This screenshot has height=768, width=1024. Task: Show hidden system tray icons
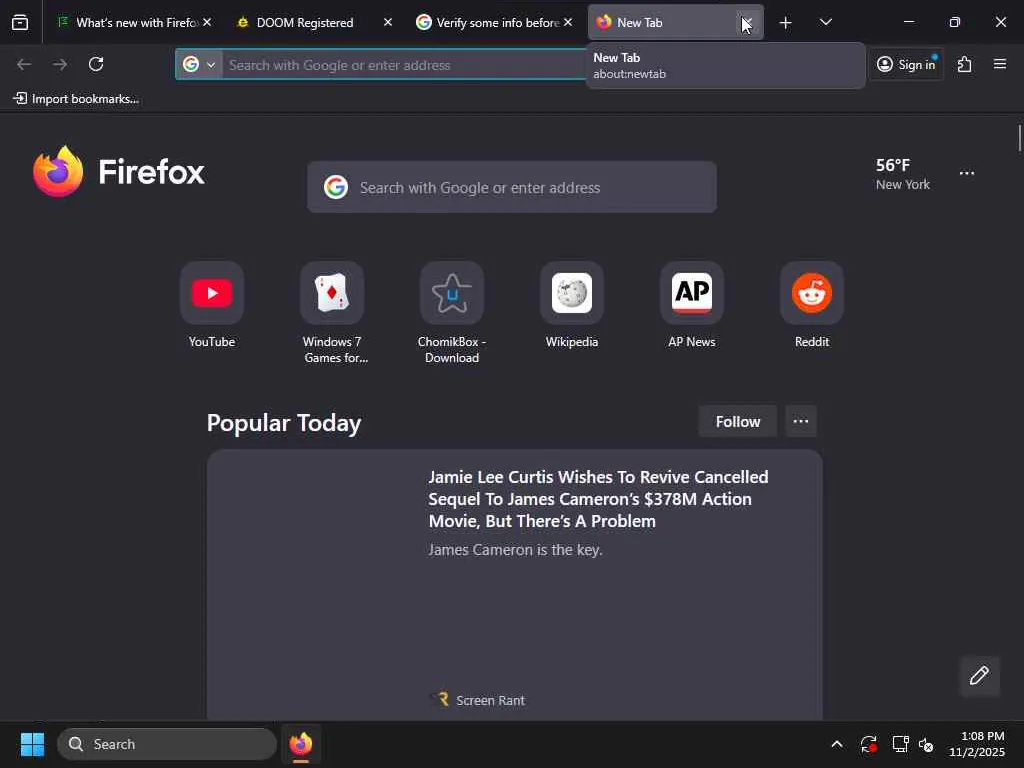[x=837, y=744]
